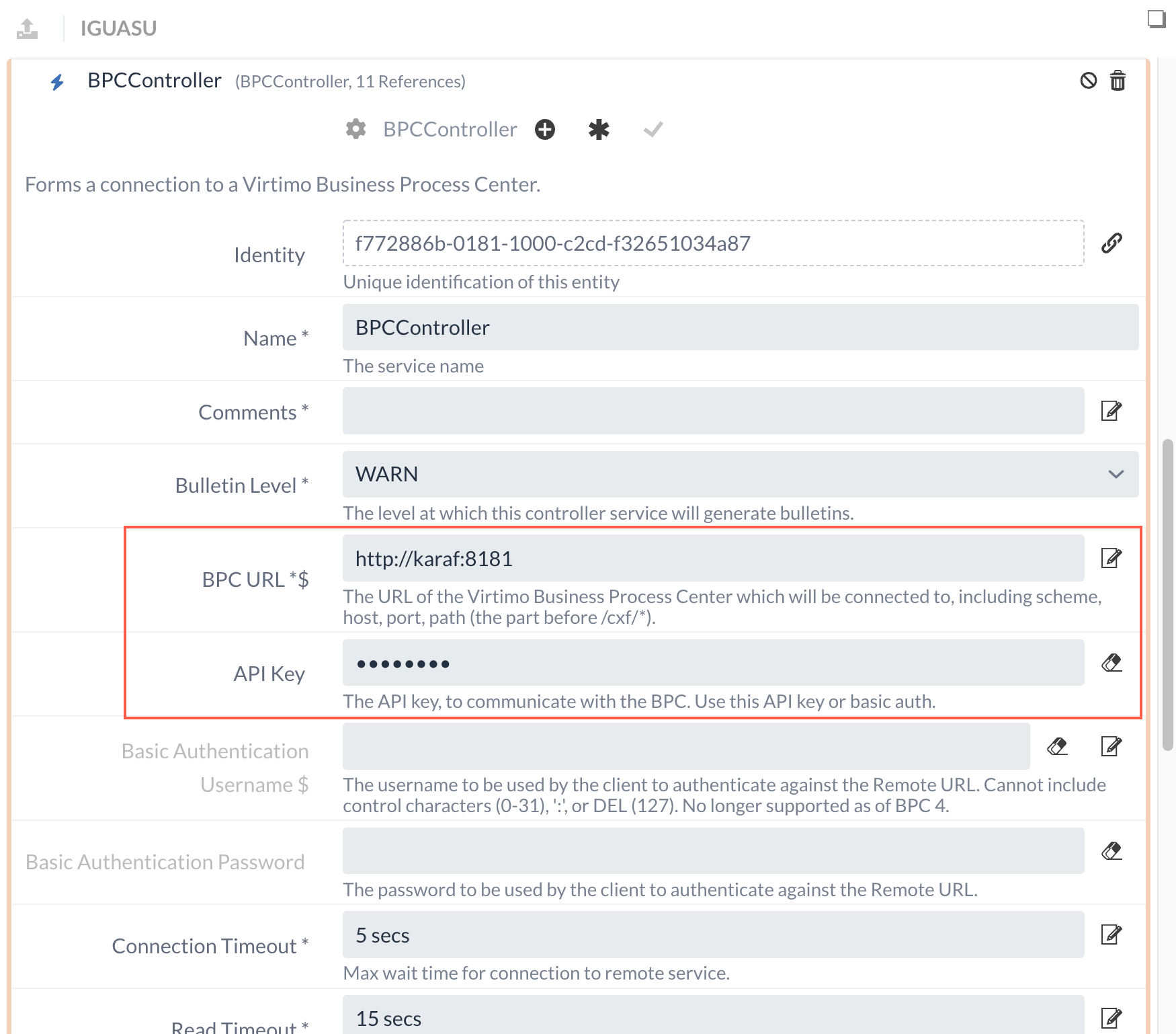
Task: Delete BPCController with the trash icon
Action: [x=1118, y=81]
